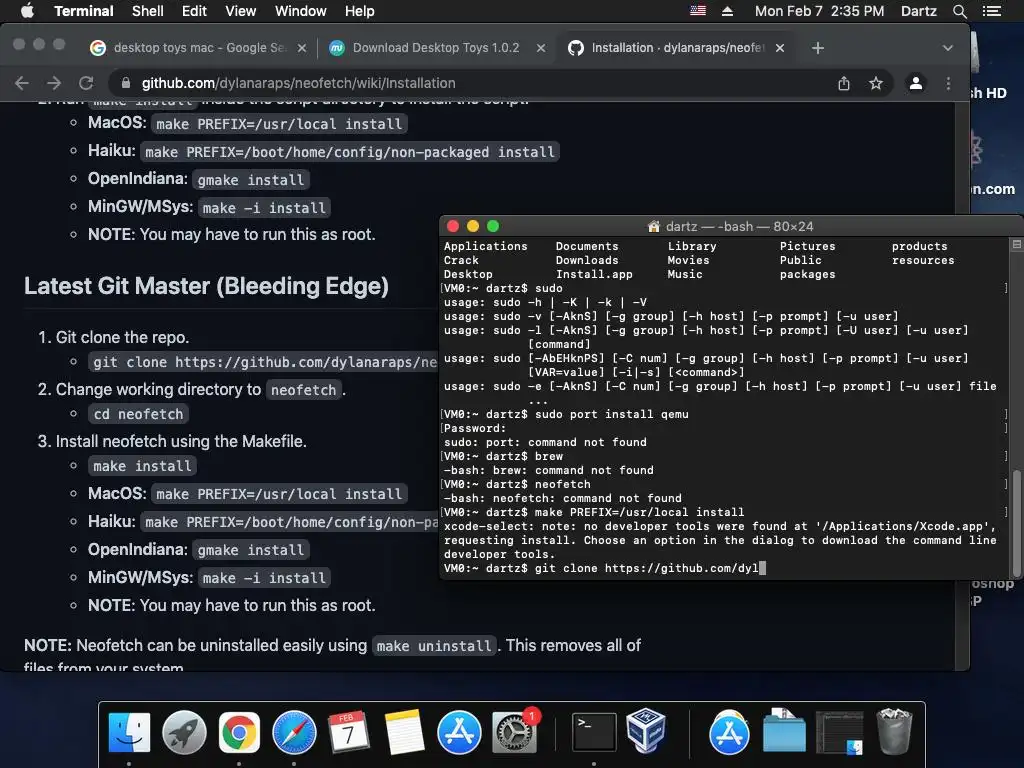Image resolution: width=1024 pixels, height=768 pixels.
Task: Switch to the Download Desktop Toys 1.0.2 tab
Action: (x=436, y=48)
